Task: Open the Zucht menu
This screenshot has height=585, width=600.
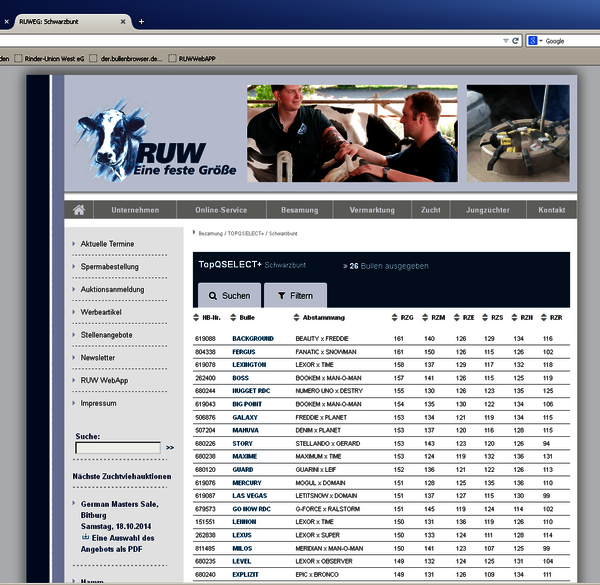Action: pos(430,210)
